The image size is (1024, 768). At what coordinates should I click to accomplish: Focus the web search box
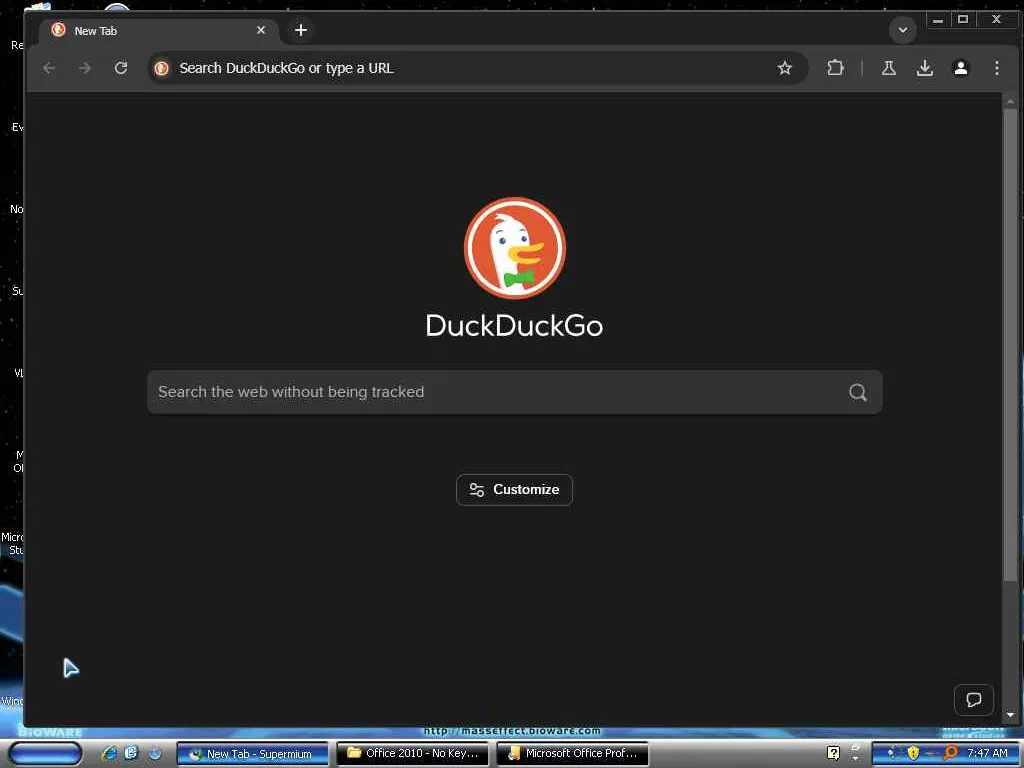pos(515,392)
